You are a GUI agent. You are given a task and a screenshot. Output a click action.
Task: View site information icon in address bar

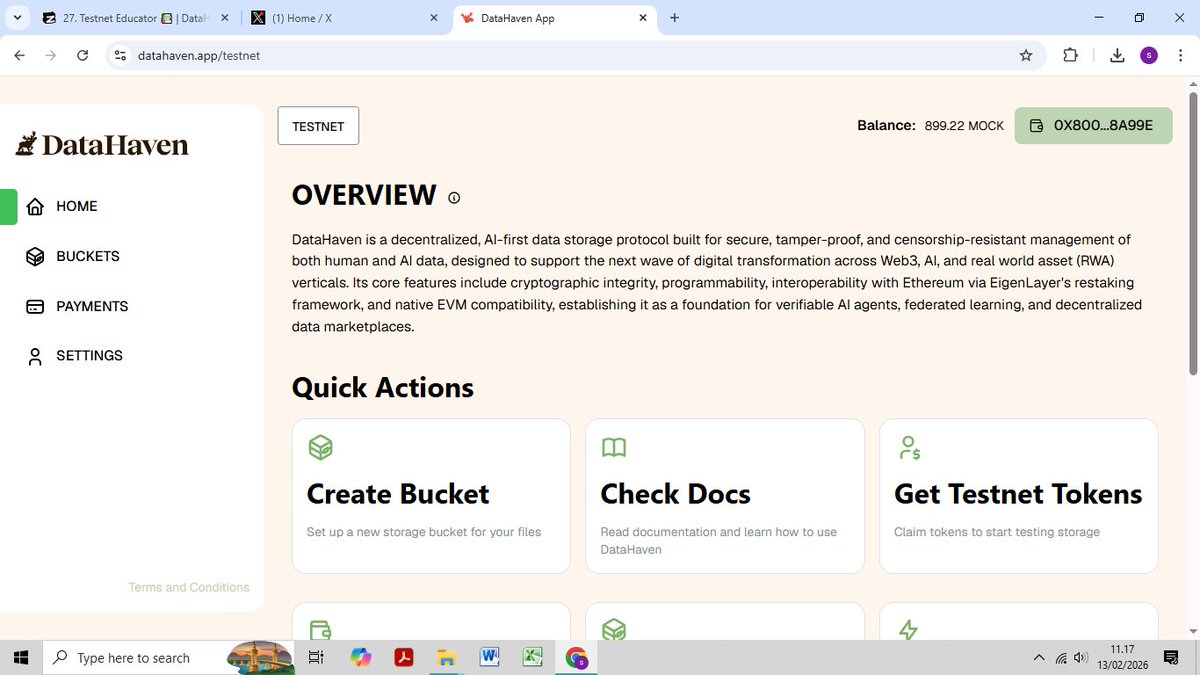click(x=121, y=56)
